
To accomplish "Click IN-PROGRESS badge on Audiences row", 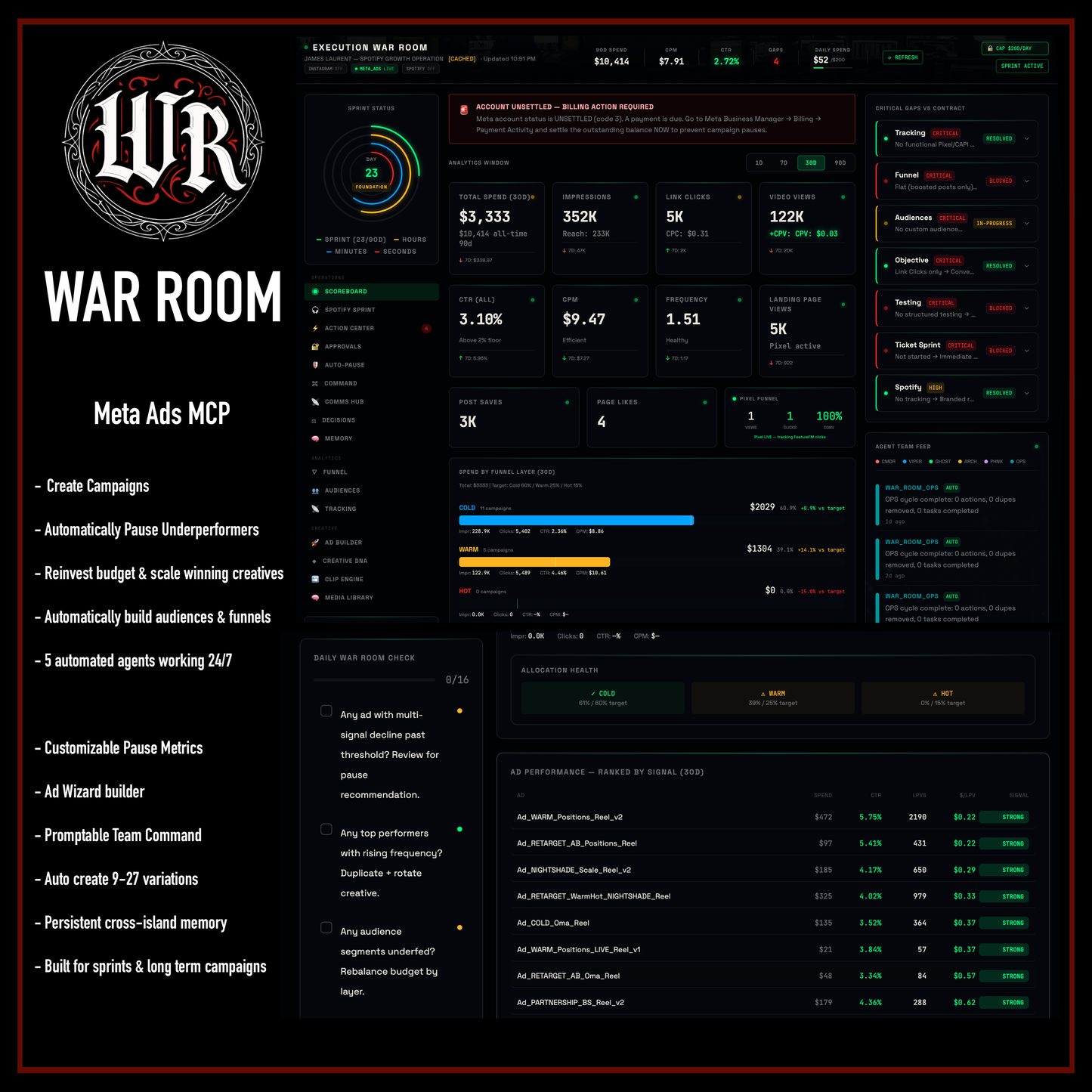I will (x=995, y=224).
